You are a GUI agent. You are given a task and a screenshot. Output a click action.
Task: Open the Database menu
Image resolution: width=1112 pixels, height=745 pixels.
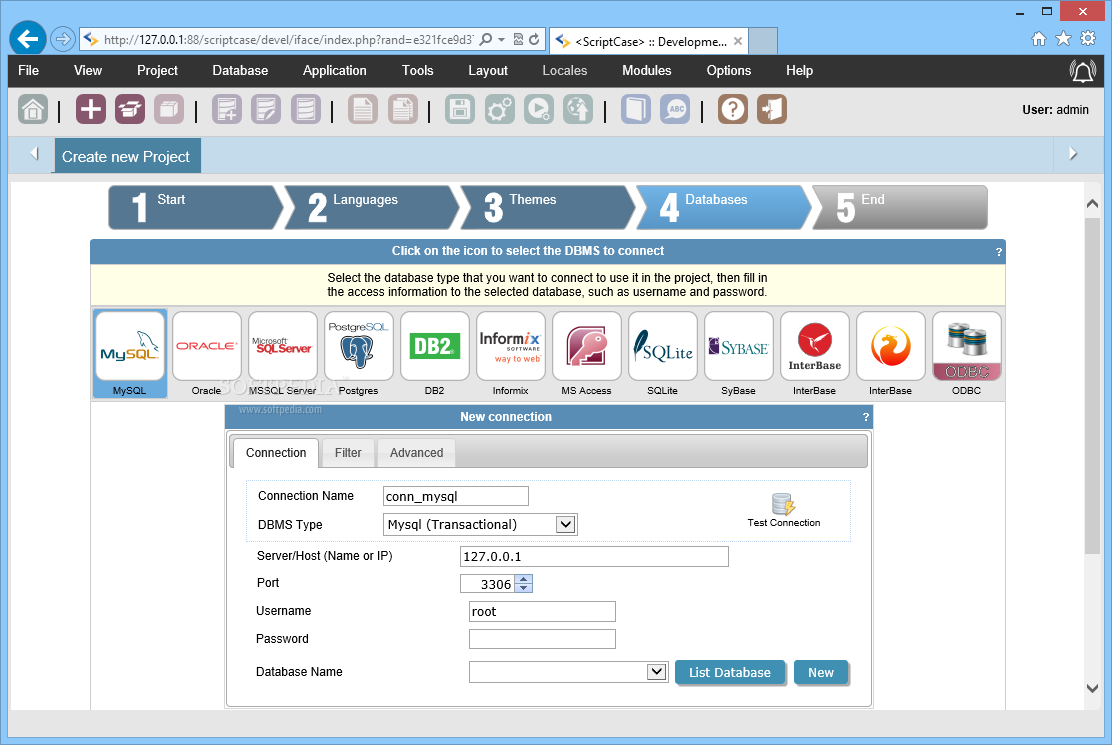tap(240, 70)
